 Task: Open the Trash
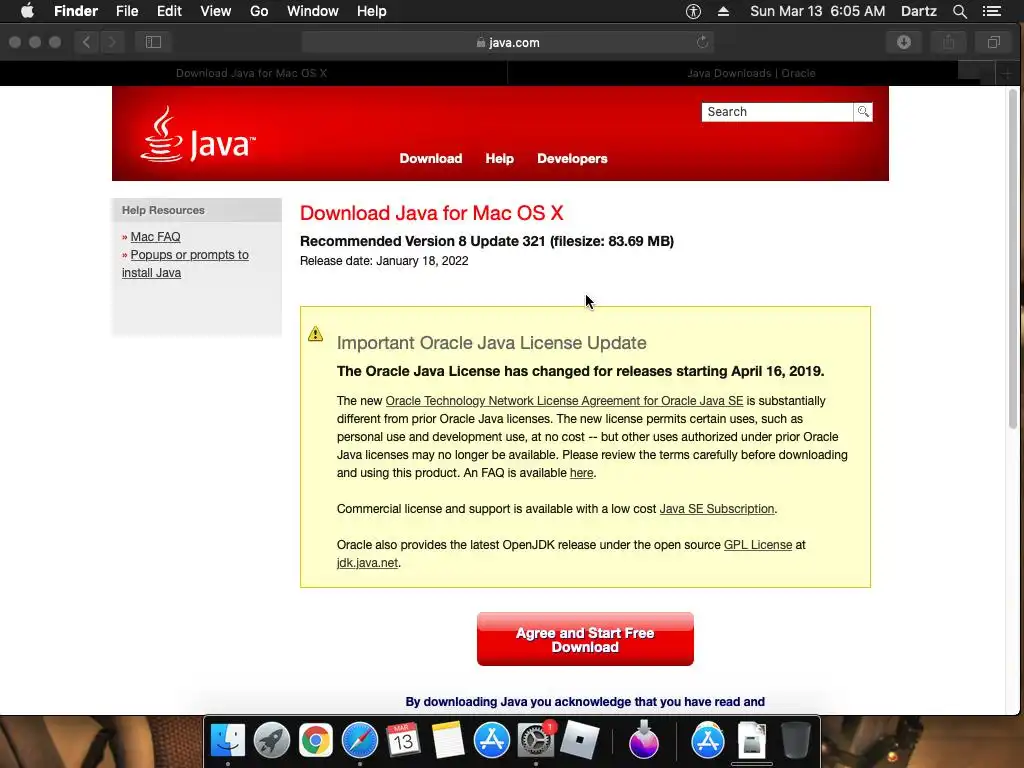point(795,740)
